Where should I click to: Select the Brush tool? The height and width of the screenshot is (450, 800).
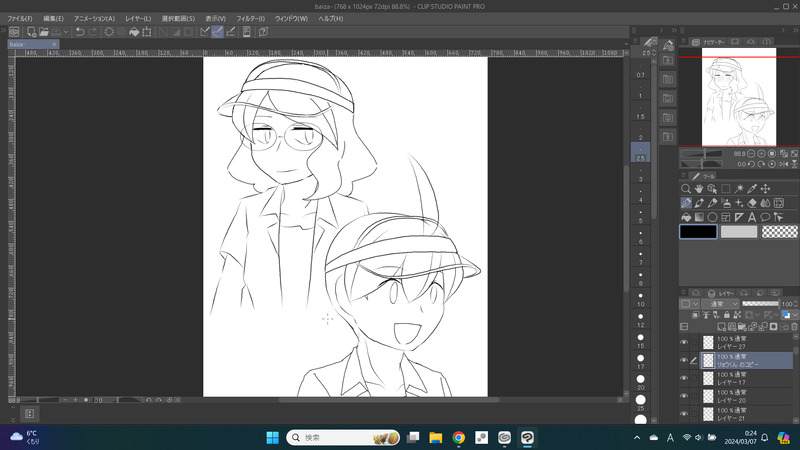(x=712, y=203)
